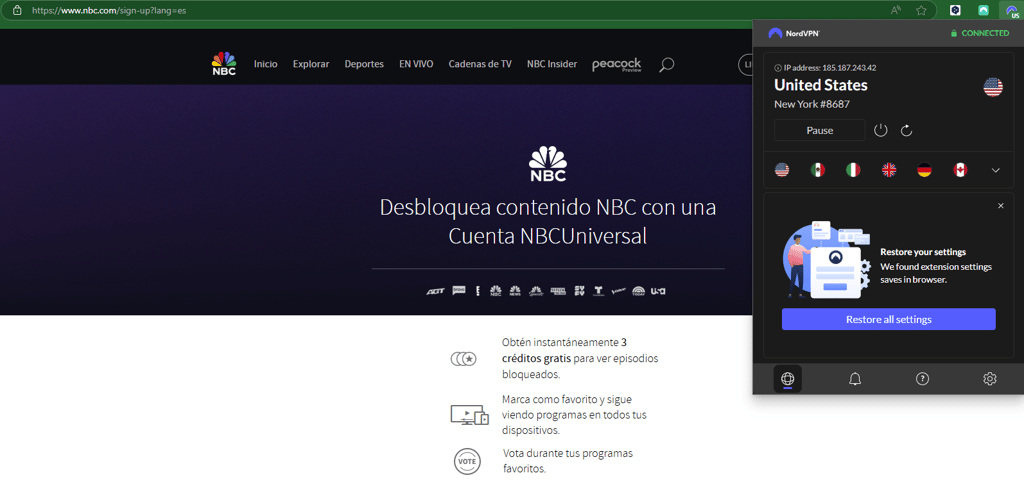Disconnect VPN using the power icon

[881, 130]
